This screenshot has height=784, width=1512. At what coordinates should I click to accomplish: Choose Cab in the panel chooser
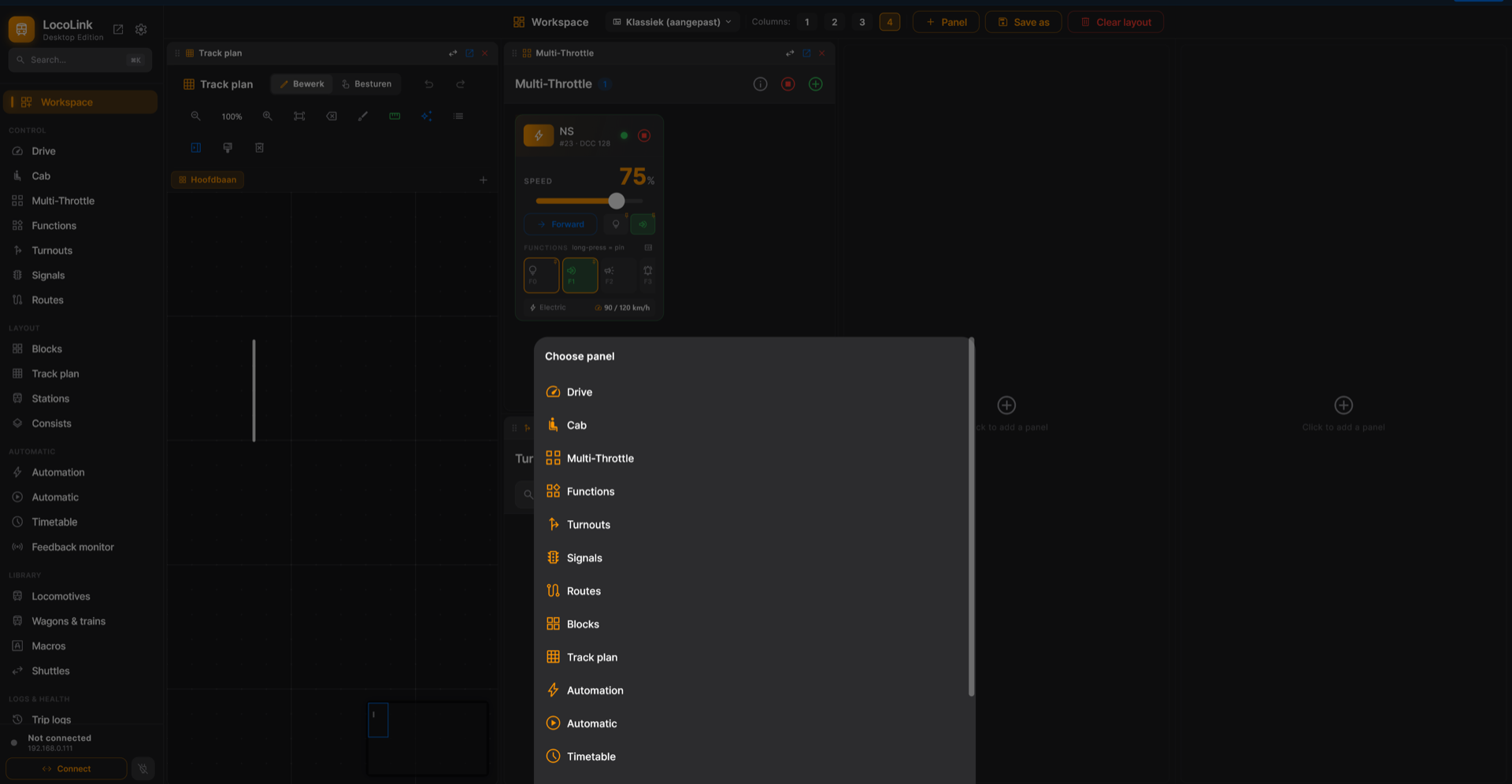coord(754,425)
